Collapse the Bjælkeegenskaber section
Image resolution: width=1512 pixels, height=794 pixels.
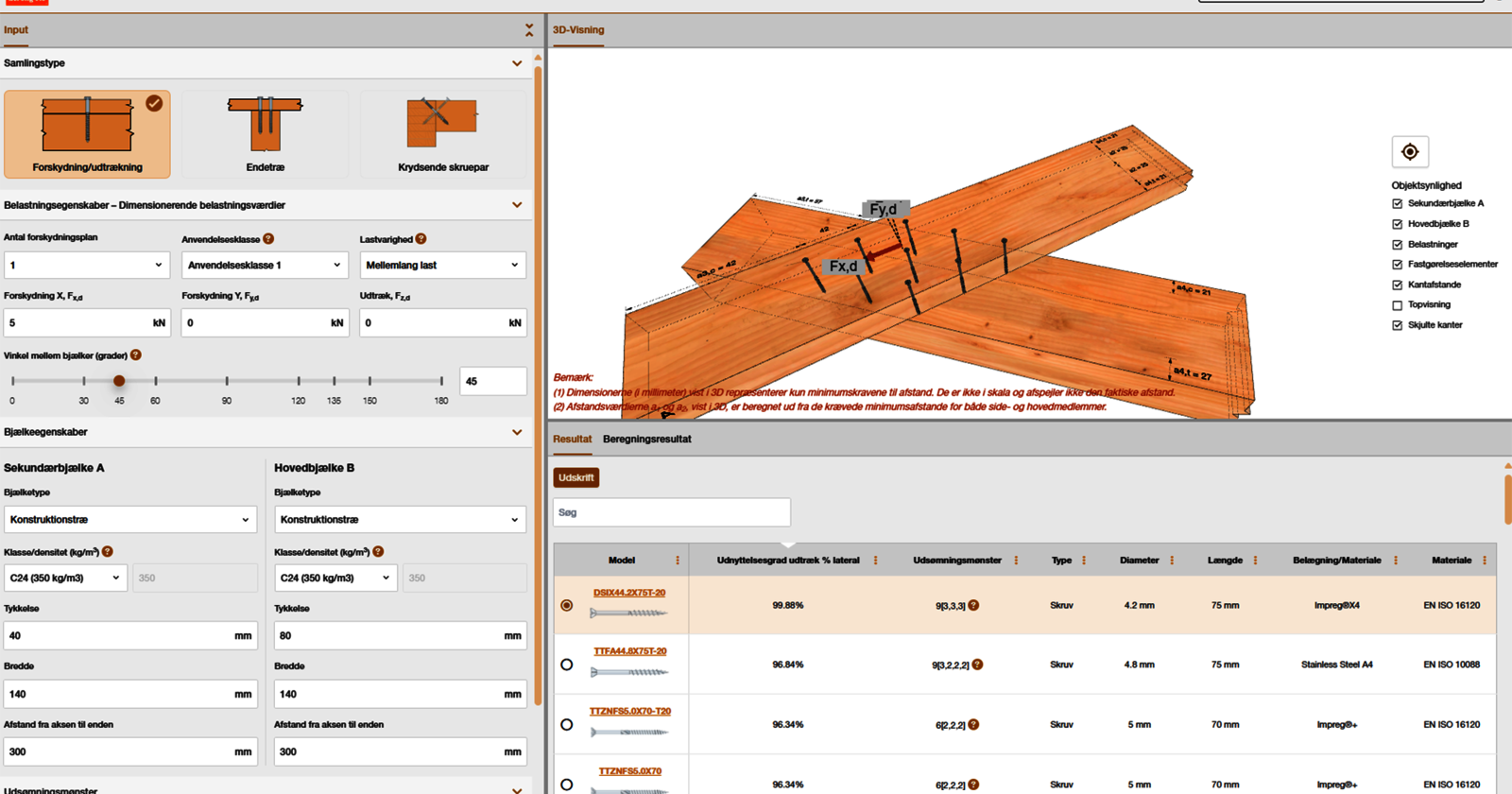point(517,432)
